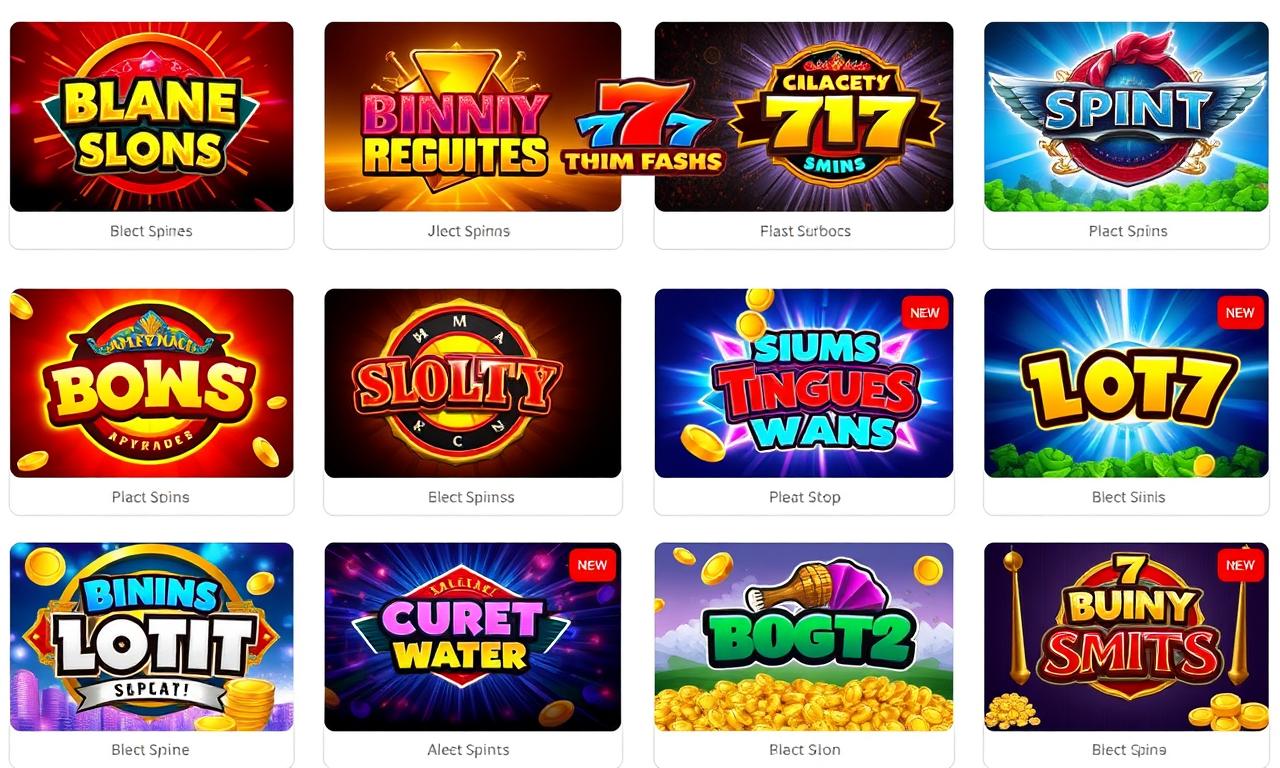Open the BINNIY REGUITES game thumbnail
The width and height of the screenshot is (1280, 768).
[x=473, y=117]
